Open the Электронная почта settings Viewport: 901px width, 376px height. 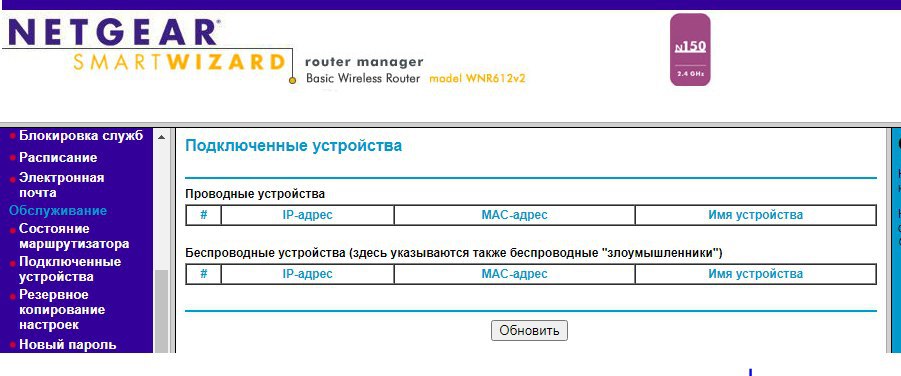click(x=61, y=185)
